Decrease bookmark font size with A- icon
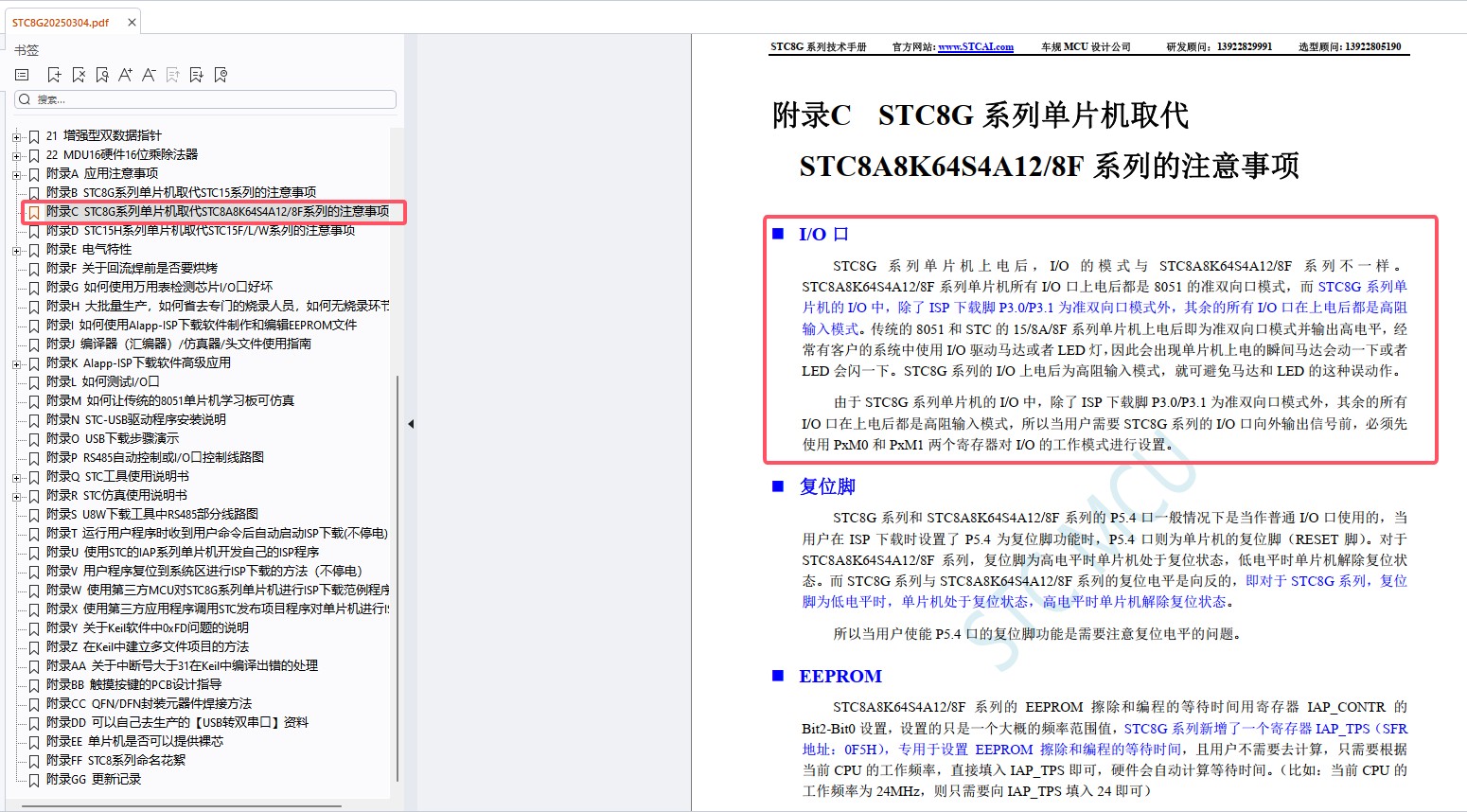 point(149,75)
